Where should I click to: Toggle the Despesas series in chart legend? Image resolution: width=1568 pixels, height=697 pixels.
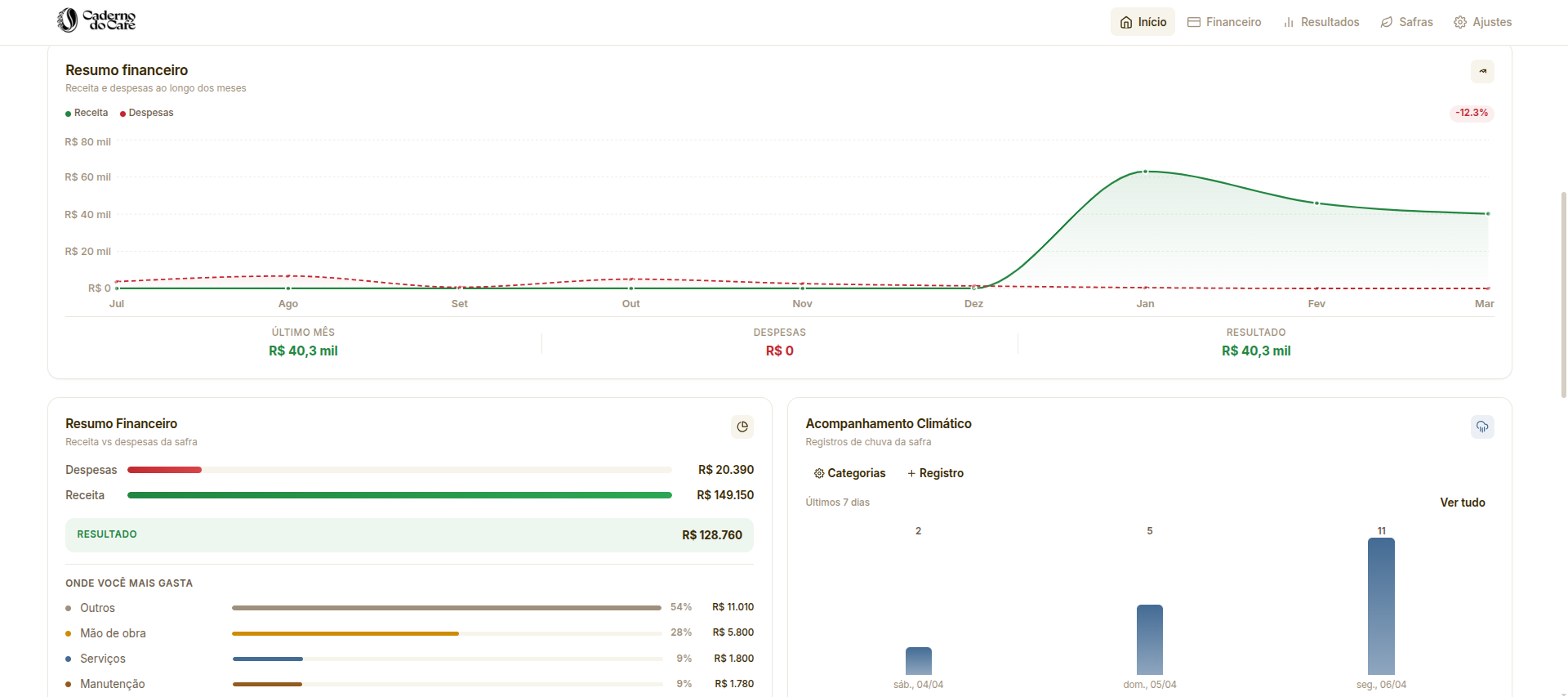[x=147, y=113]
